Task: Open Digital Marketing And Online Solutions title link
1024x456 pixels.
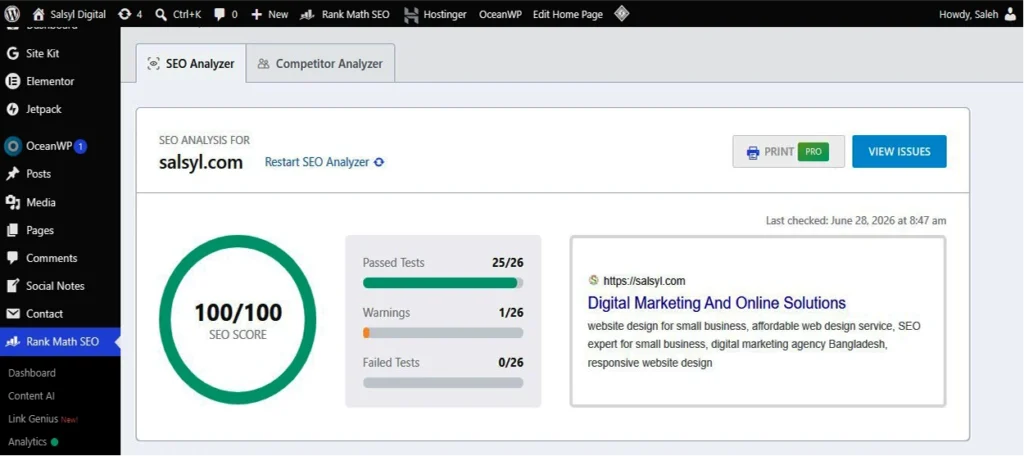Action: 716,303
